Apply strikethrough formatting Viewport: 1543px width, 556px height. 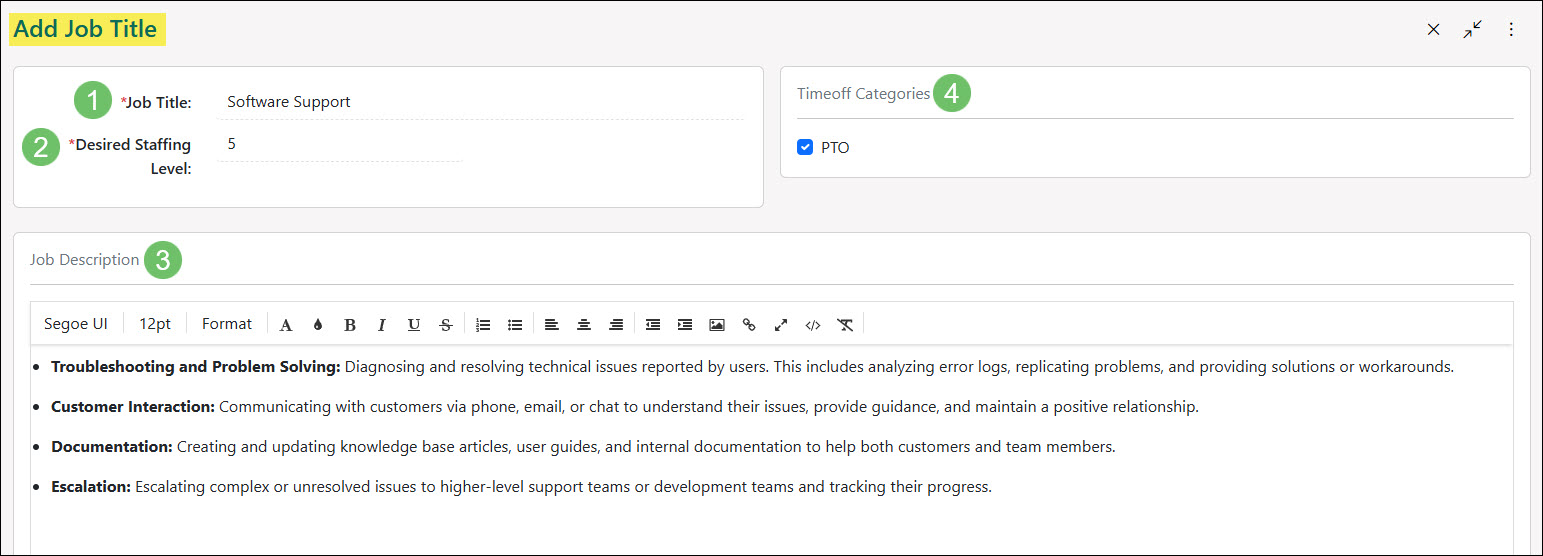tap(446, 325)
